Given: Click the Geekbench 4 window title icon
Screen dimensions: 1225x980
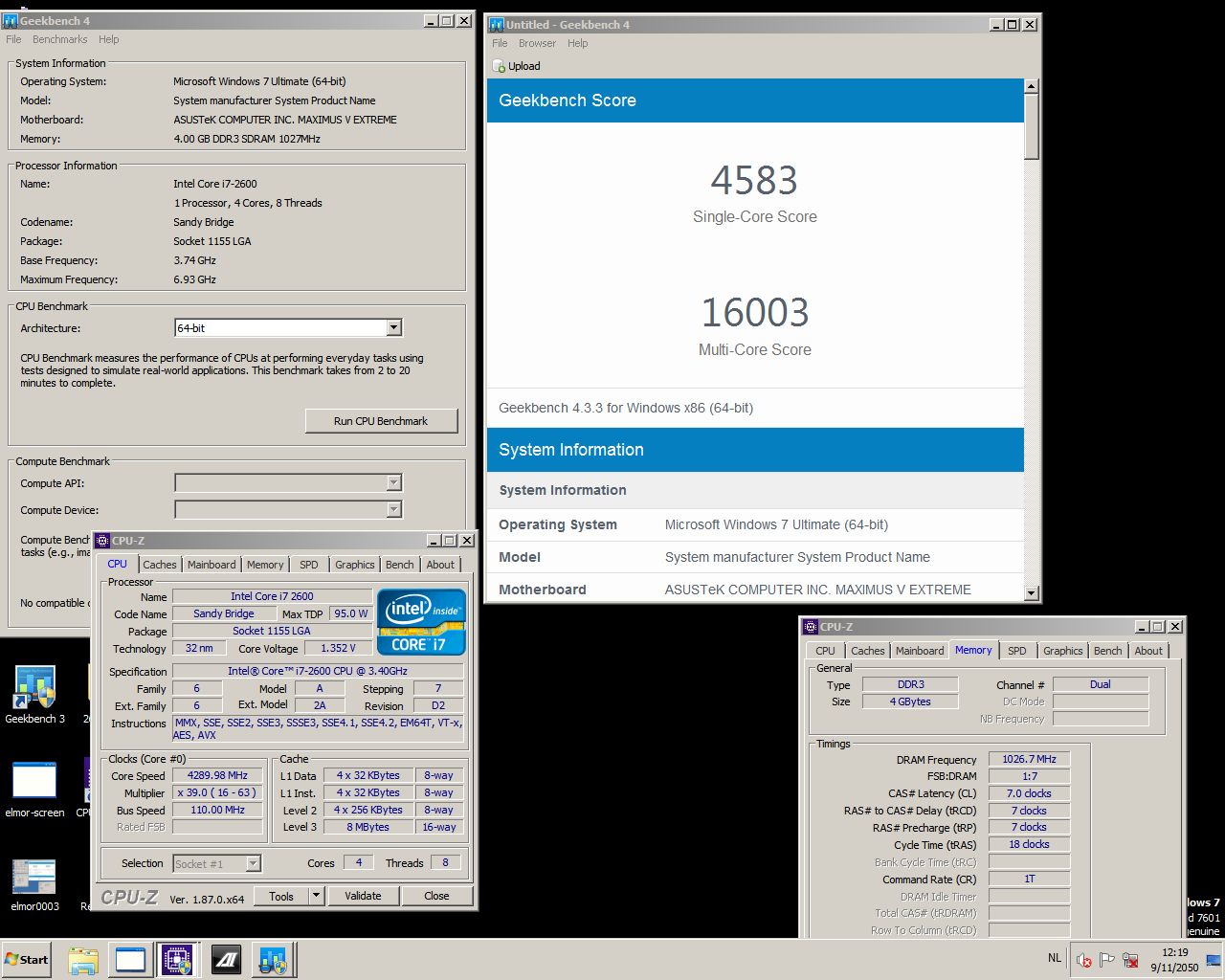Looking at the screenshot, I should point(11,20).
